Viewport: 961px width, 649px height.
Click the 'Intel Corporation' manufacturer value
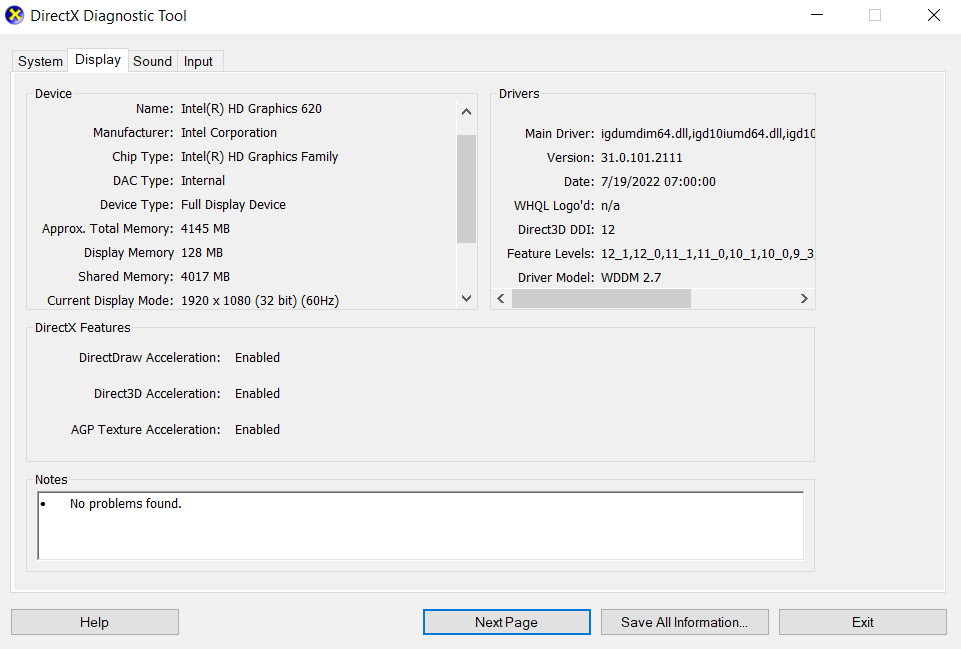229,132
